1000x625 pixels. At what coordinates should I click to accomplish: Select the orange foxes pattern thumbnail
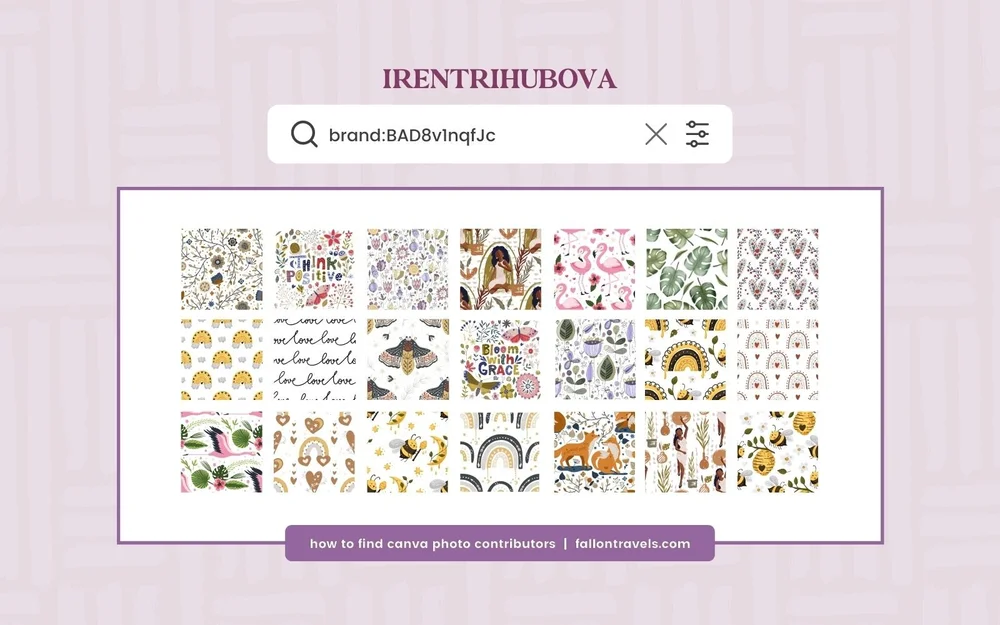click(x=594, y=452)
